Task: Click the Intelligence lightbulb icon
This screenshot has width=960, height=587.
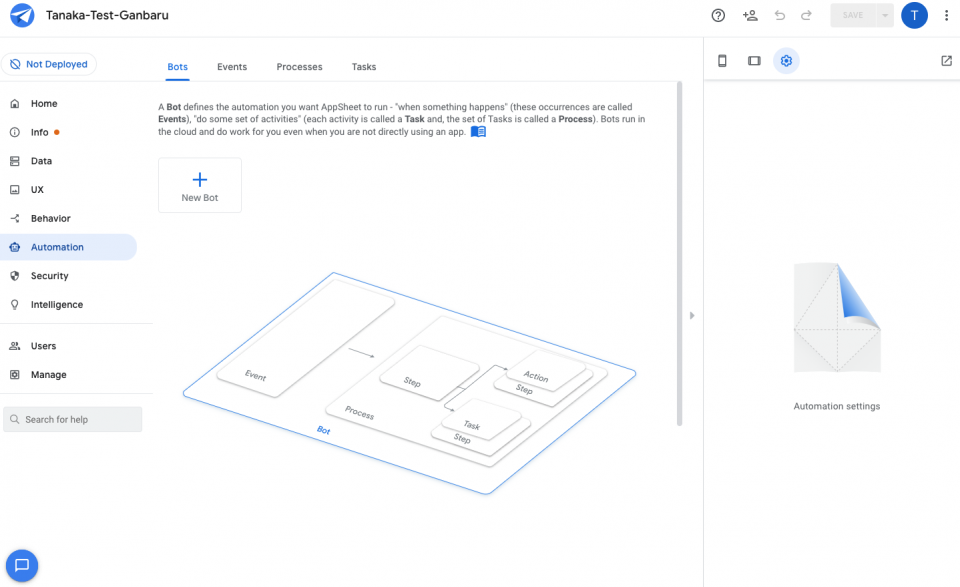Action: [x=15, y=305]
